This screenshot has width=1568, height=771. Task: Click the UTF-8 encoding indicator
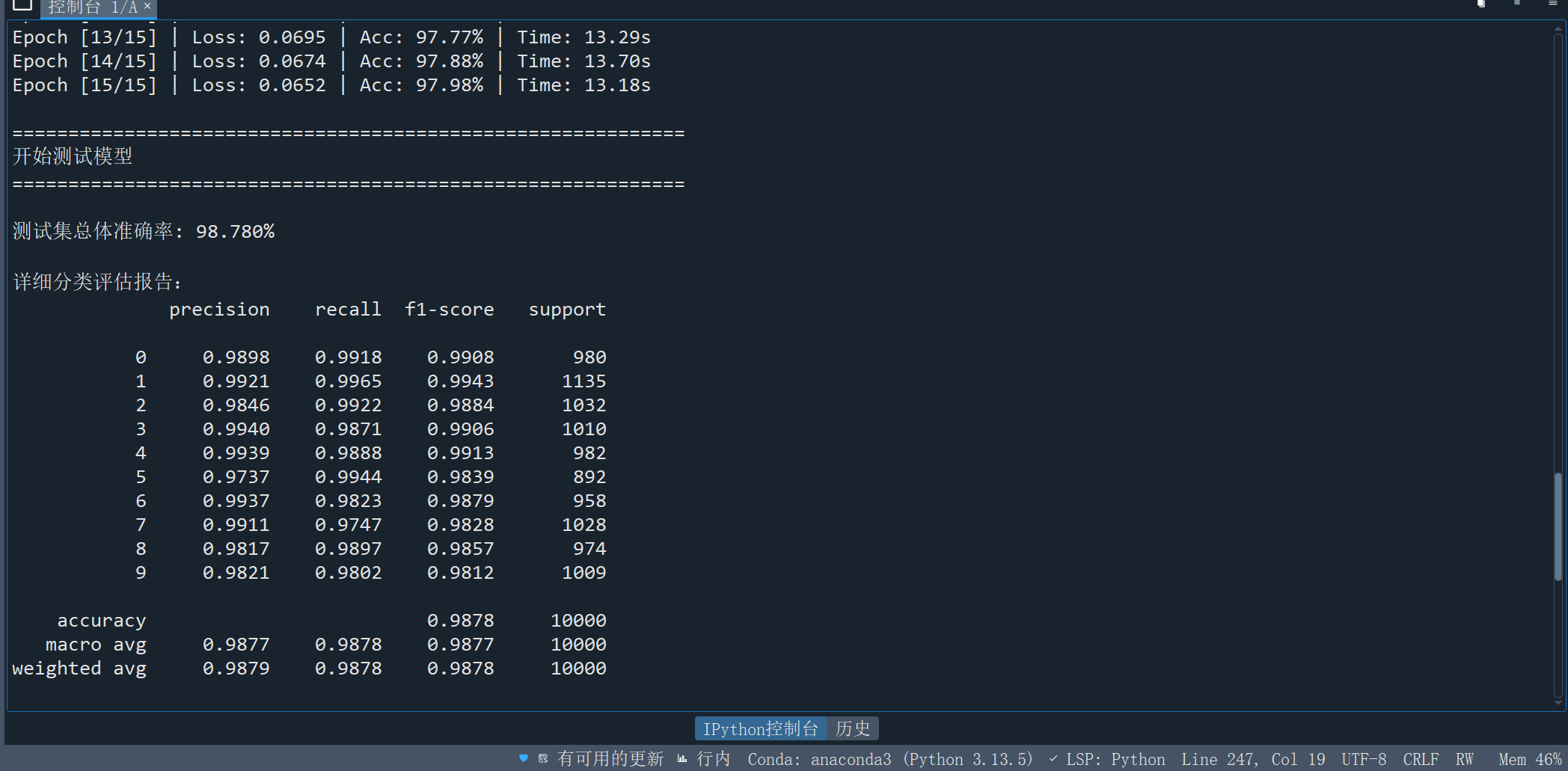click(1364, 759)
